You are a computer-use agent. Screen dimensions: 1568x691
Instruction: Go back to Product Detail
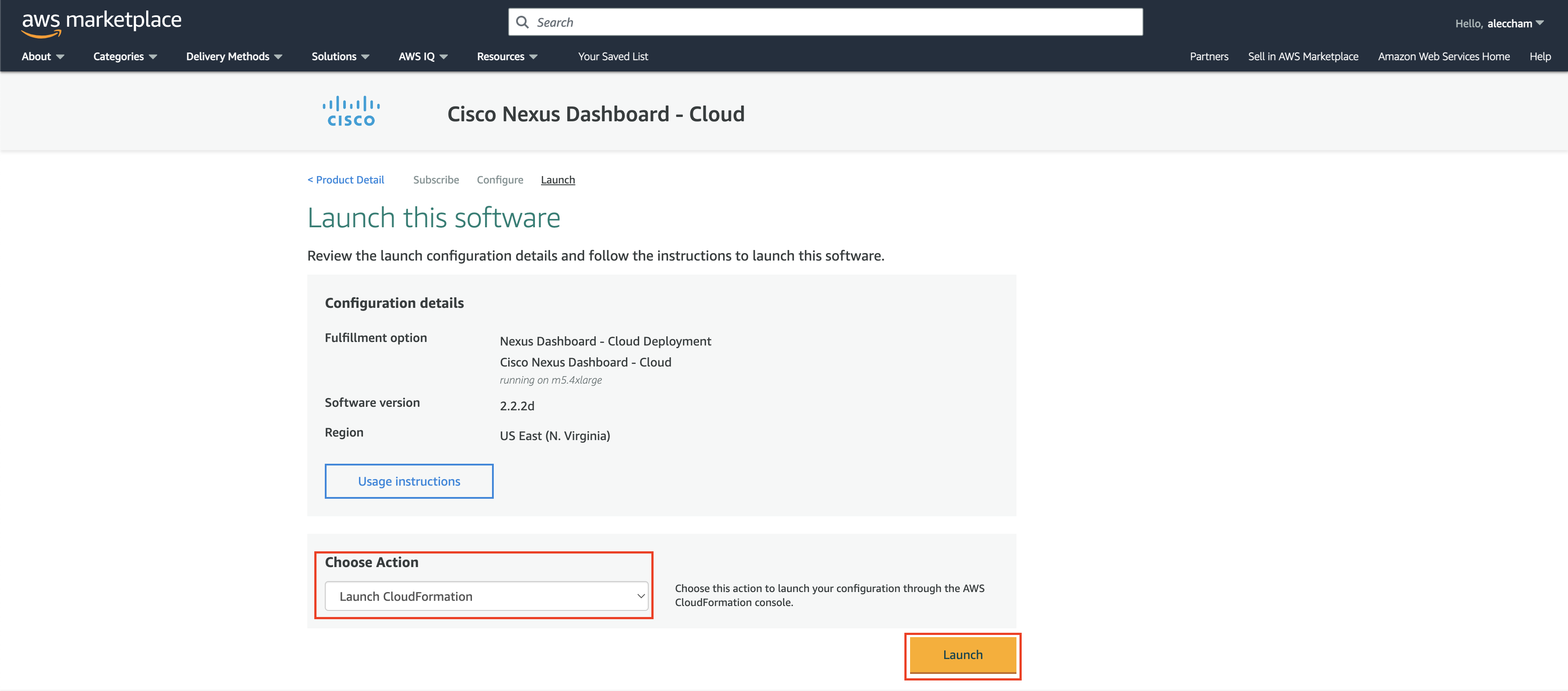pyautogui.click(x=346, y=180)
